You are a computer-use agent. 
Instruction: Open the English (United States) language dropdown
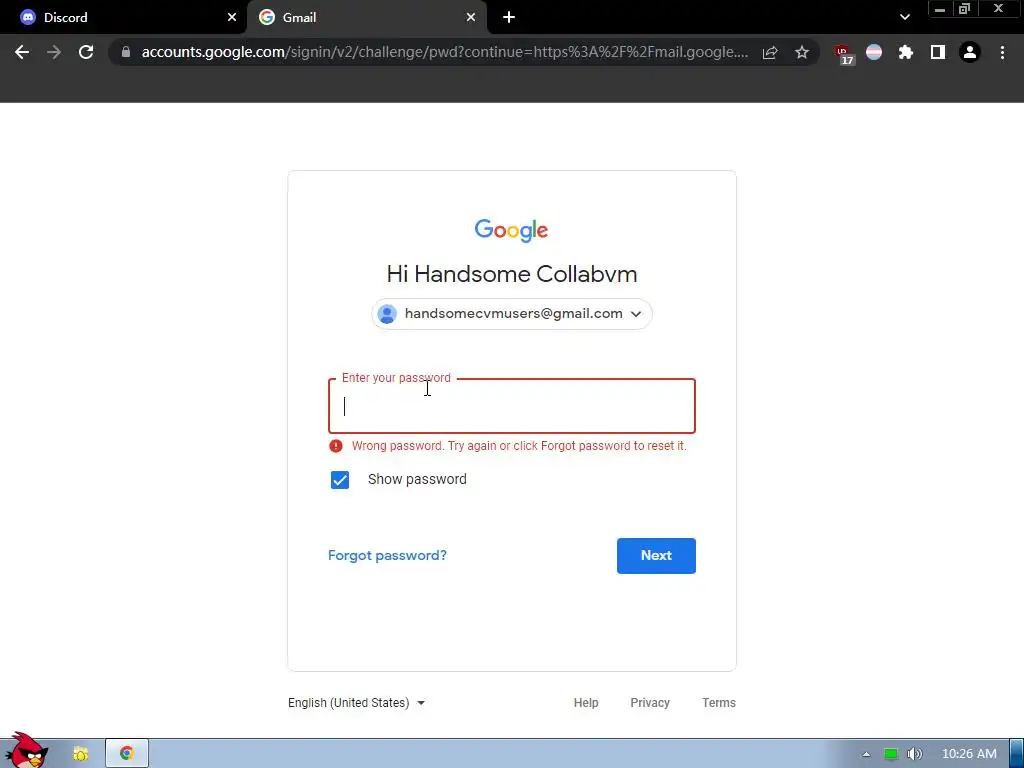357,703
